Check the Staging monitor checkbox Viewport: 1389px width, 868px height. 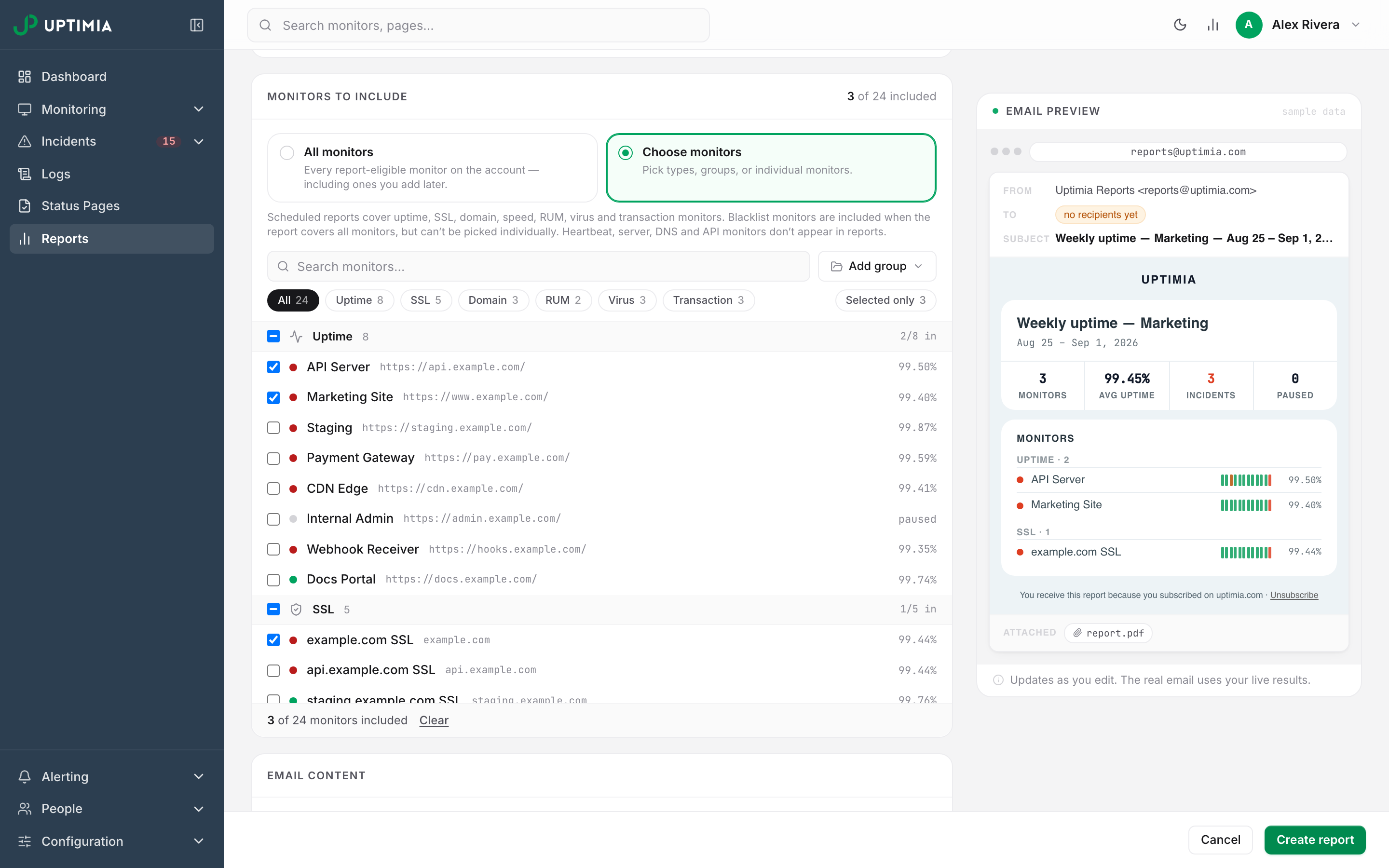point(273,428)
